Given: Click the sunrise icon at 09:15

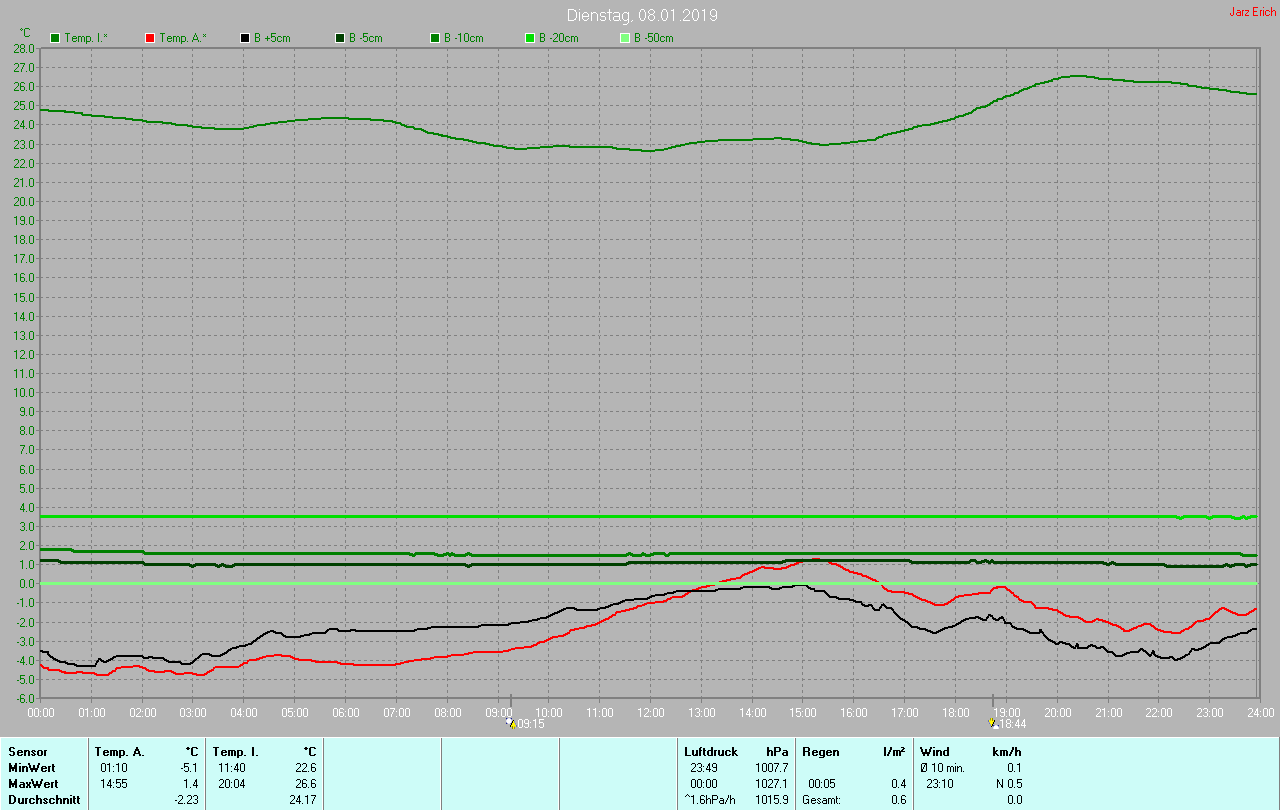Looking at the screenshot, I should click(x=511, y=723).
